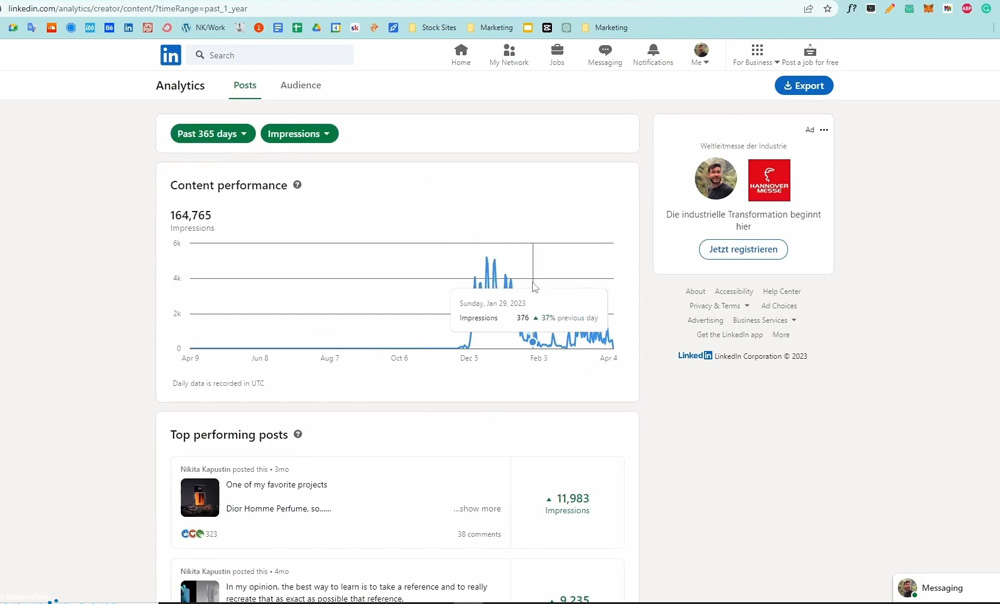Screen dimensions: 1000x604
Task: Click the Jetzt registrieren button
Action: pyautogui.click(x=743, y=249)
